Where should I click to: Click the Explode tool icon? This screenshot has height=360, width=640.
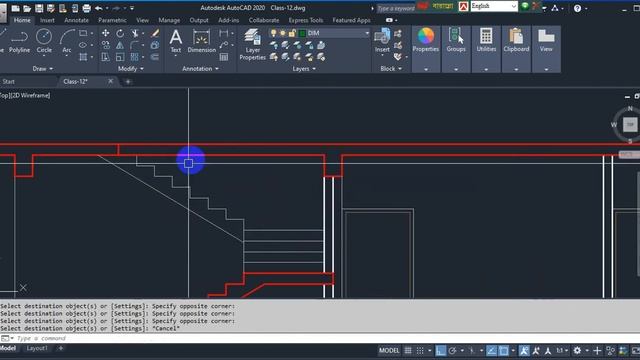(x=155, y=45)
